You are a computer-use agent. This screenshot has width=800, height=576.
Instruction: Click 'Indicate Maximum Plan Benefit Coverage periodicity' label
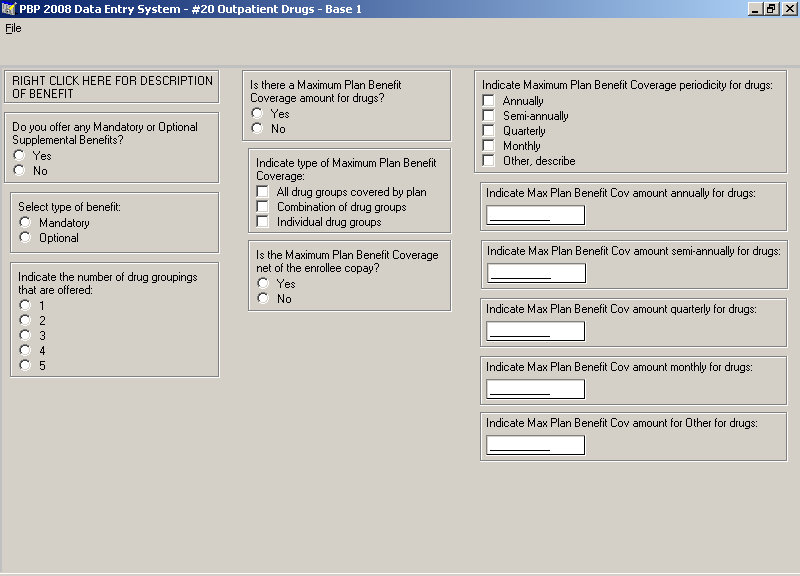[627, 85]
